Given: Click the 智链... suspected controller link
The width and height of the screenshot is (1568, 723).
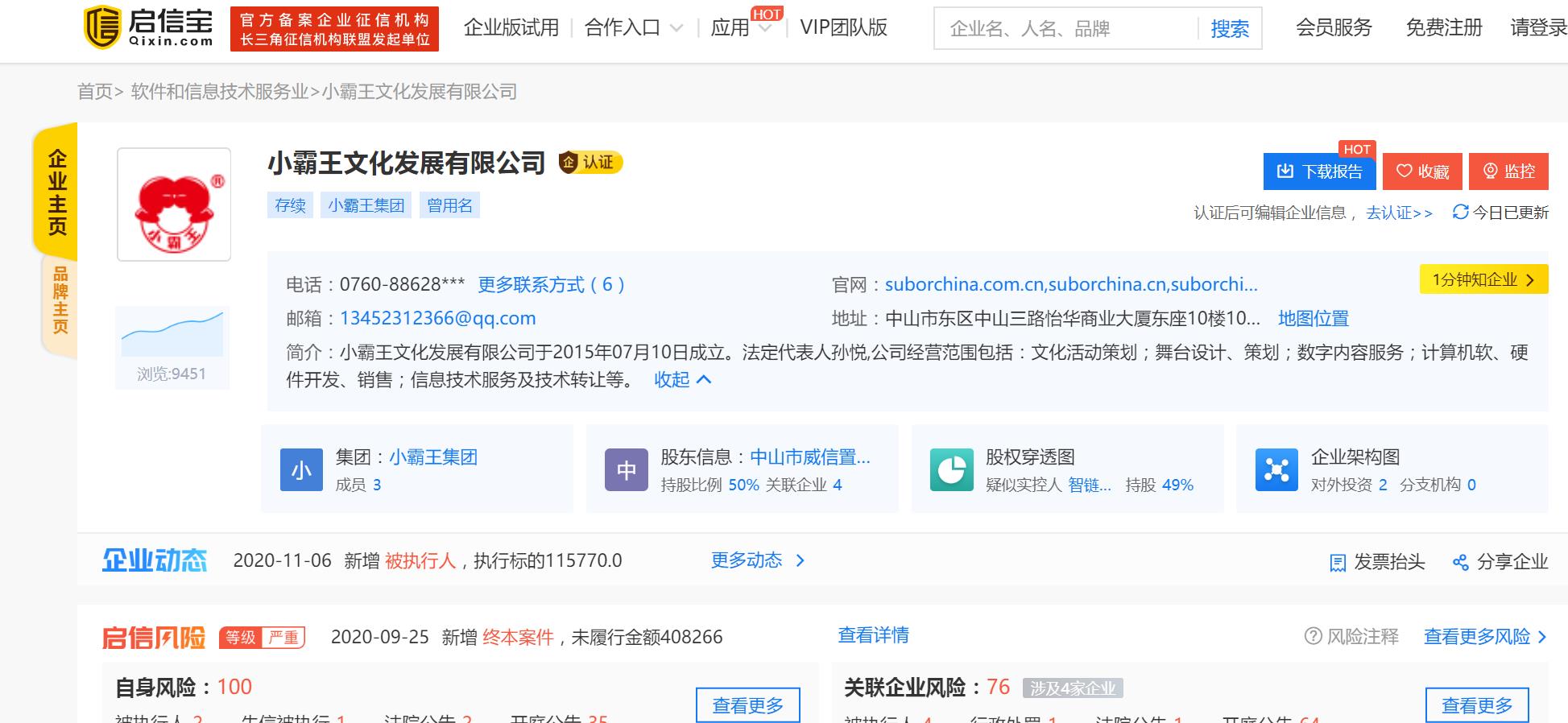Looking at the screenshot, I should point(1090,485).
